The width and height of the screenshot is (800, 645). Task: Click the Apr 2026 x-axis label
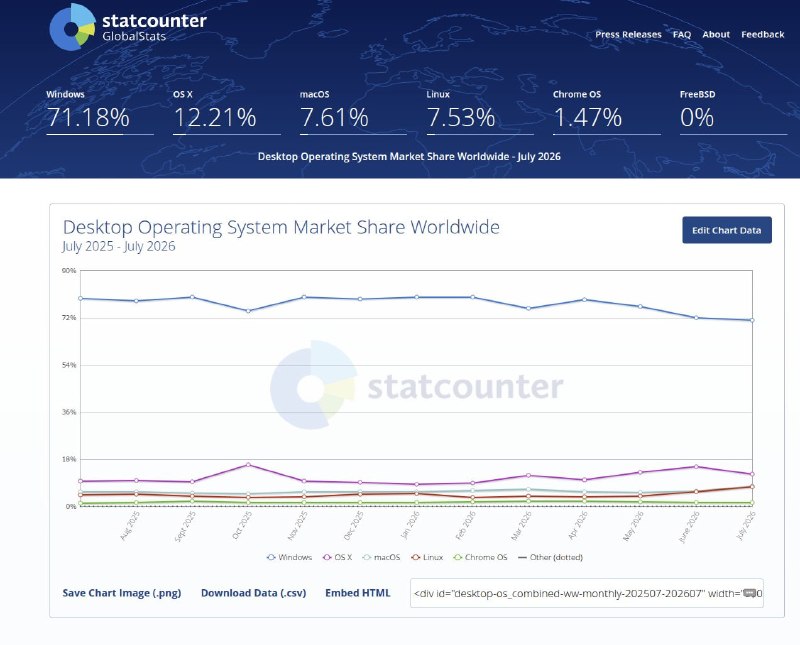[x=578, y=526]
